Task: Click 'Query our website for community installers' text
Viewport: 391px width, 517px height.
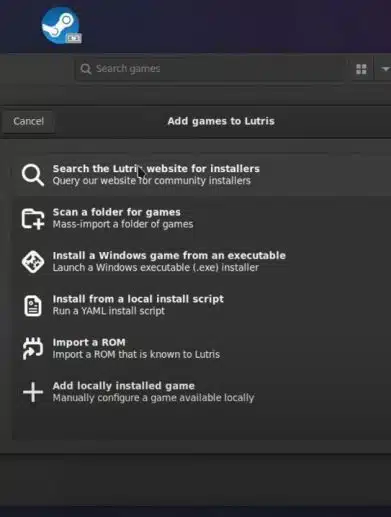Action: pos(152,181)
